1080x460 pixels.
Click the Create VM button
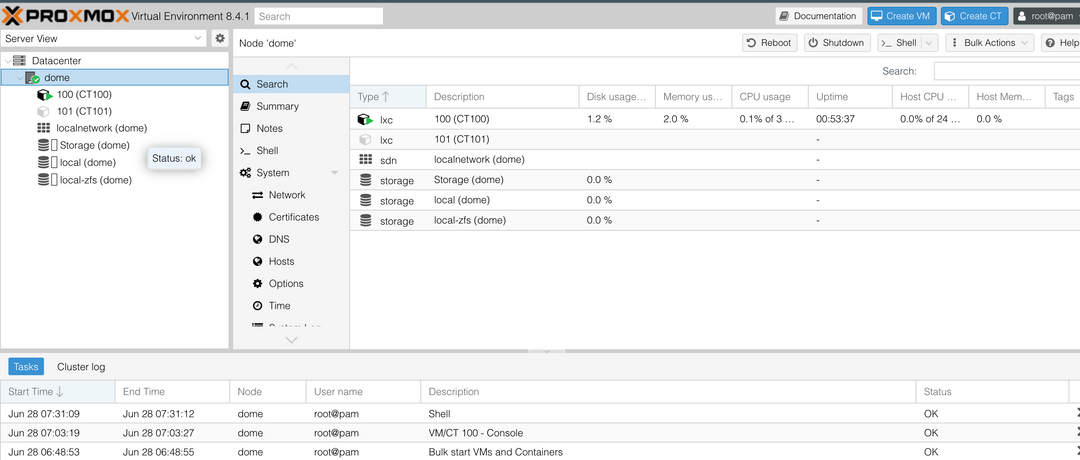[x=903, y=16]
